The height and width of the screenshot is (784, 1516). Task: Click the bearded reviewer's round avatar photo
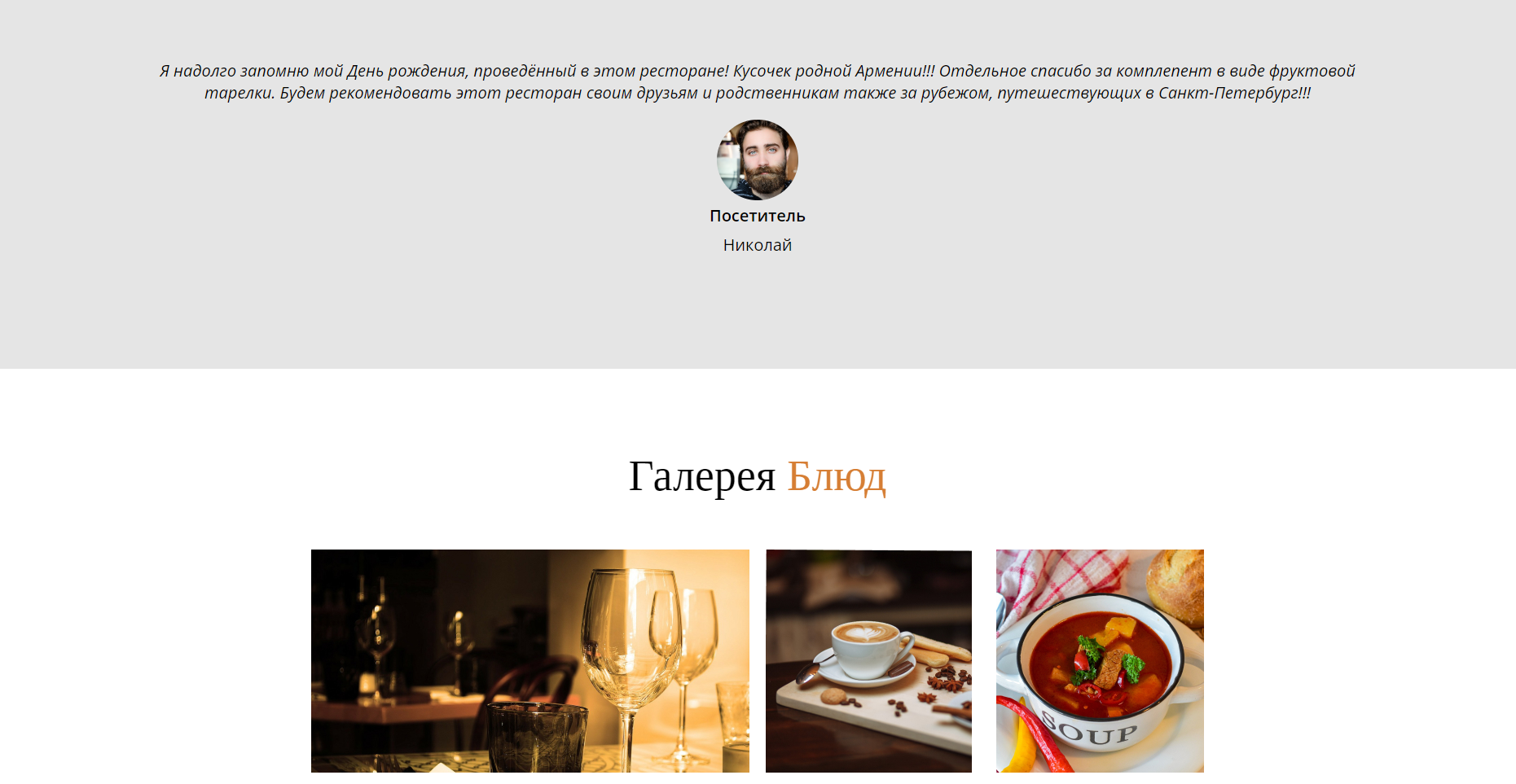[x=758, y=160]
